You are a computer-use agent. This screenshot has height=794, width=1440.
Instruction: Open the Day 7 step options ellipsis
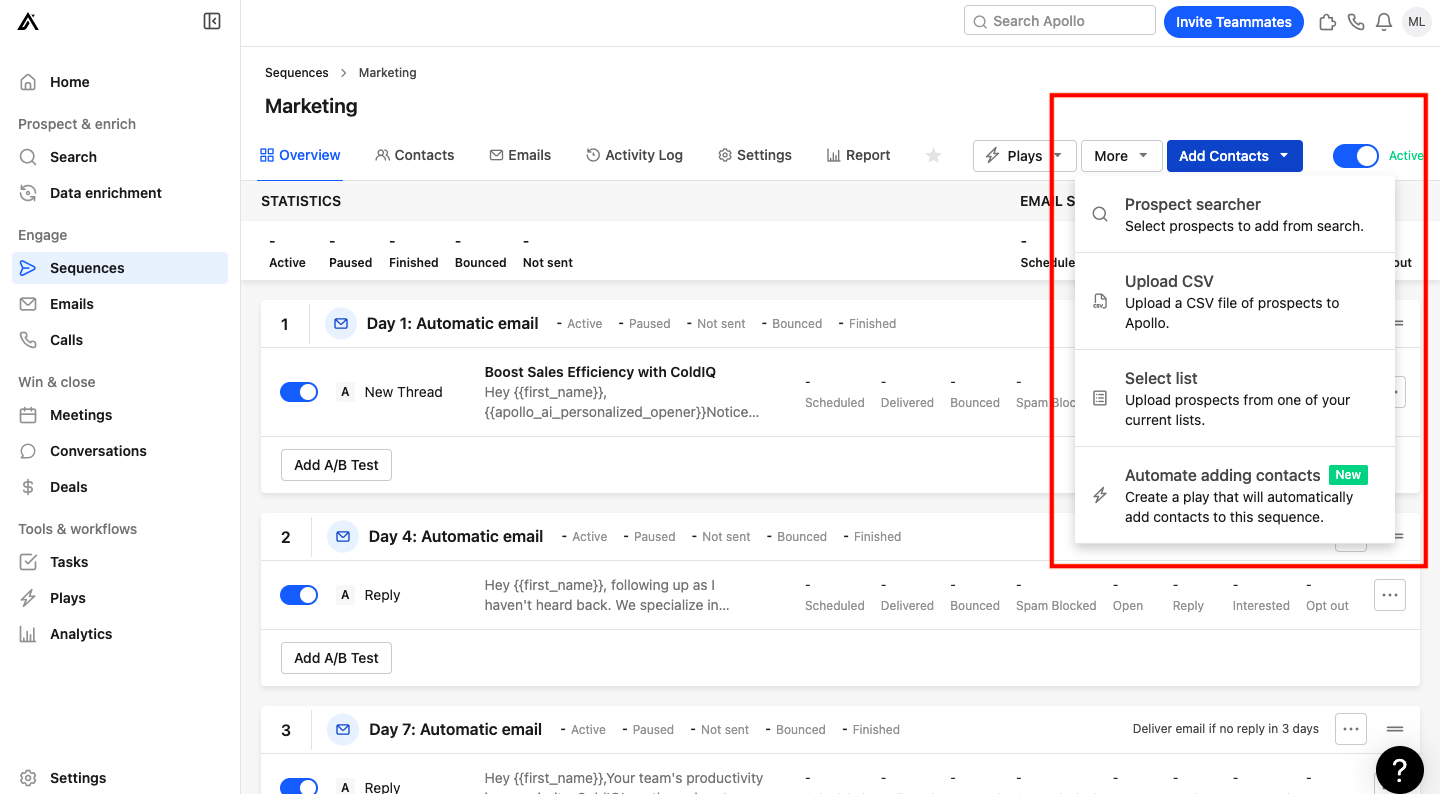(1351, 729)
